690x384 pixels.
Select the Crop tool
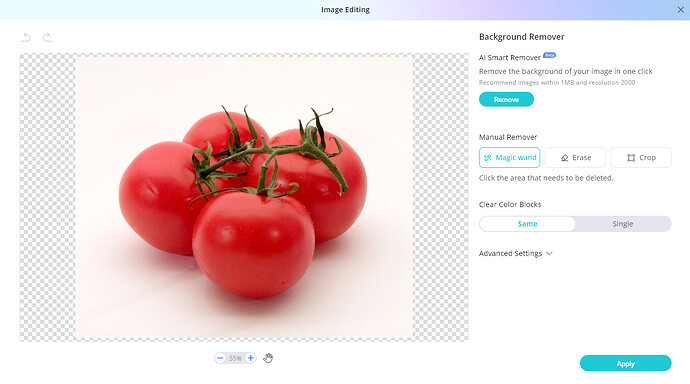click(x=641, y=157)
